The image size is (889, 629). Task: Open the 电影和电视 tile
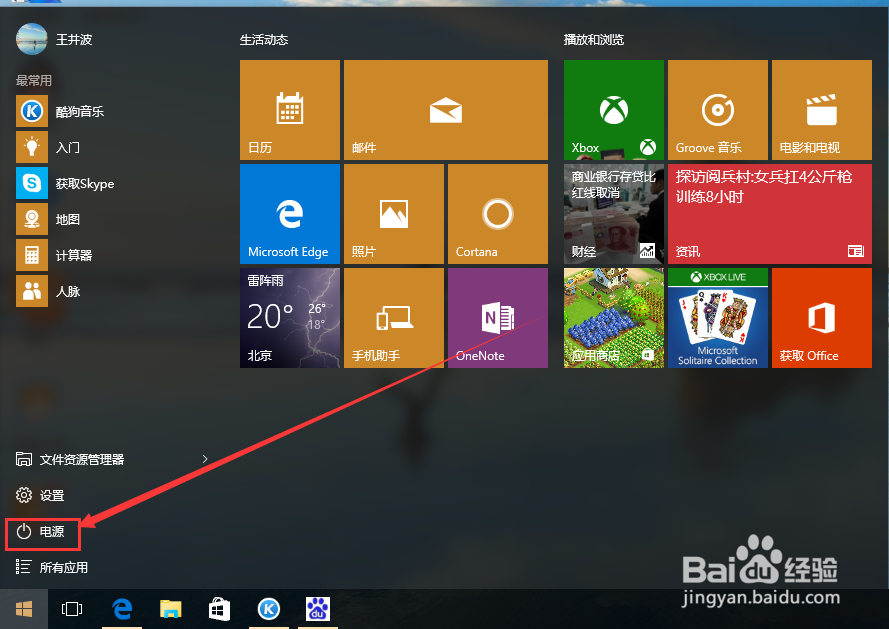[822, 110]
